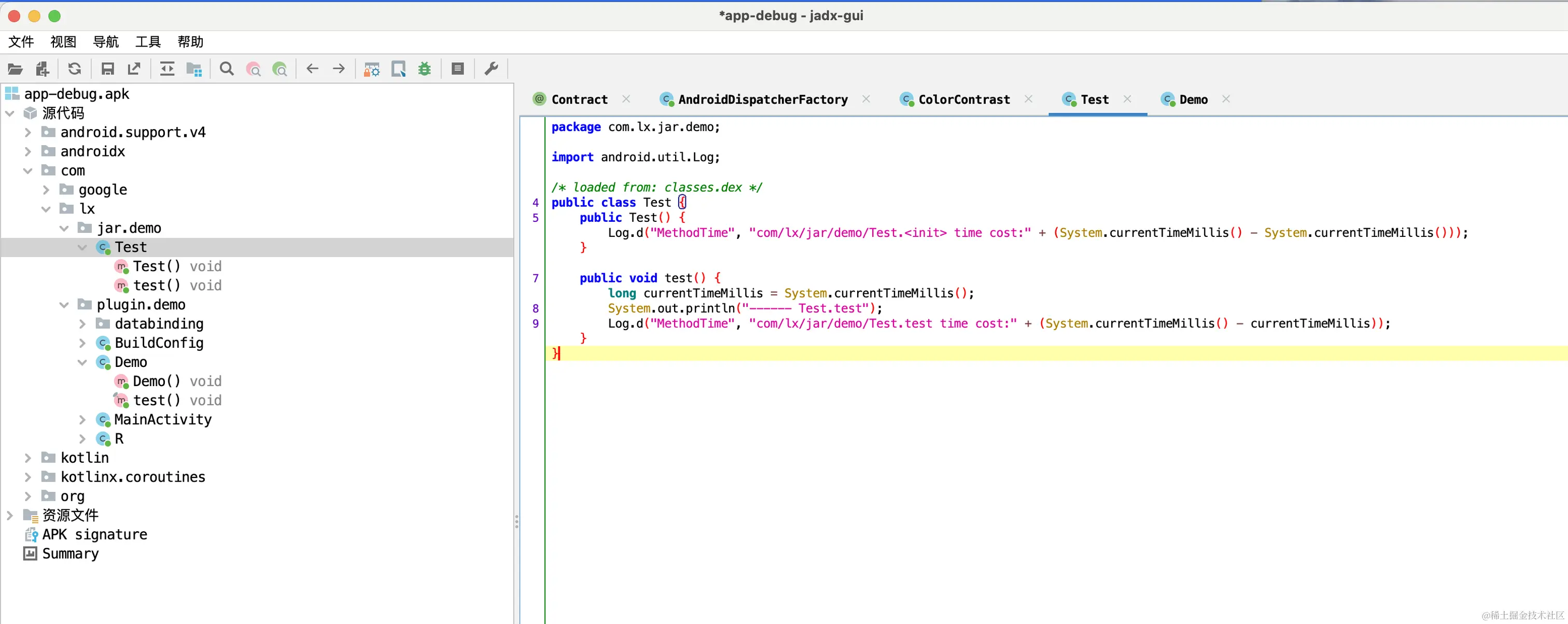Open the 工具 menu

coord(148,41)
